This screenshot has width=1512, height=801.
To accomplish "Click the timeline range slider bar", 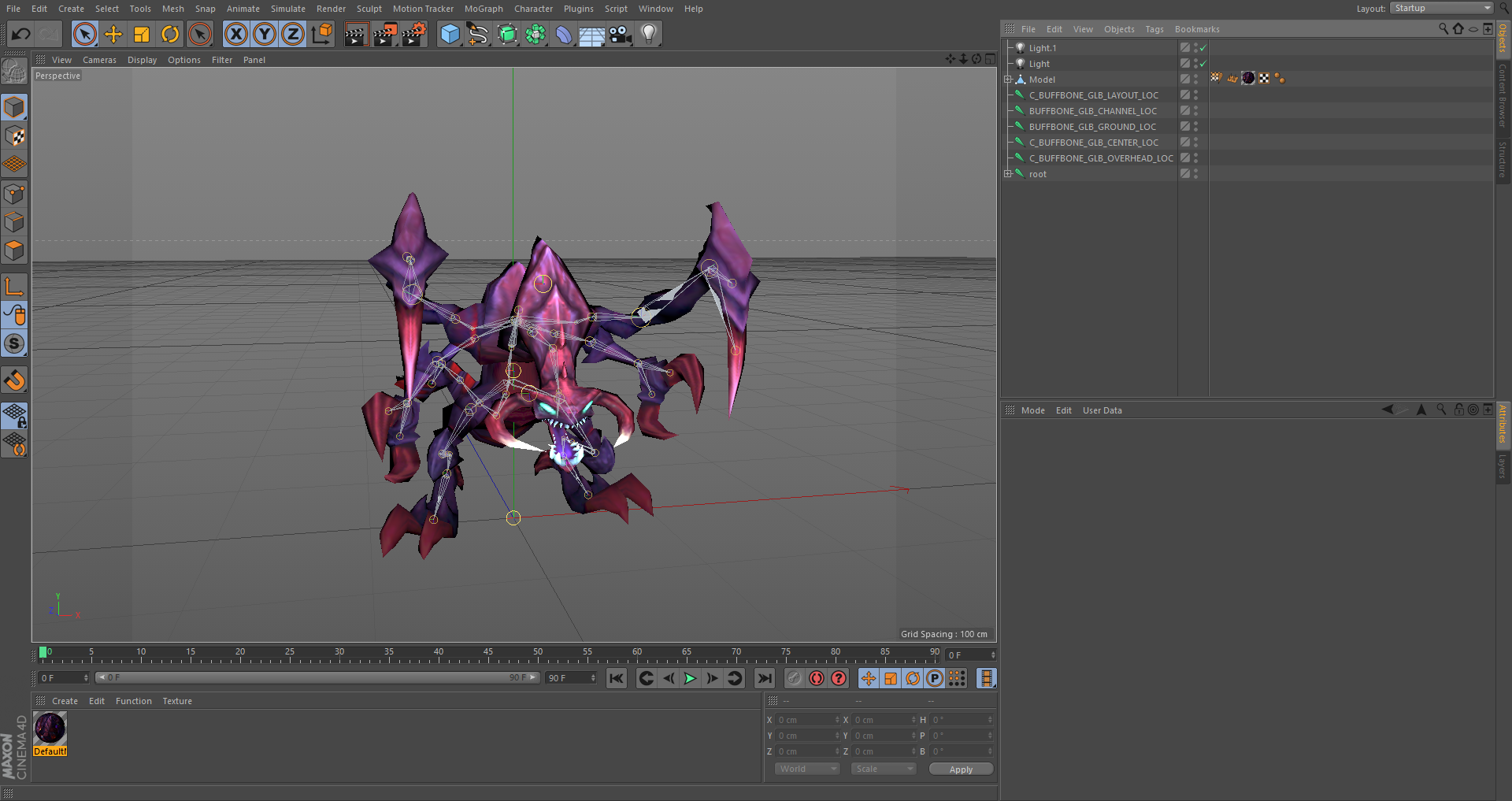I will click(x=317, y=677).
